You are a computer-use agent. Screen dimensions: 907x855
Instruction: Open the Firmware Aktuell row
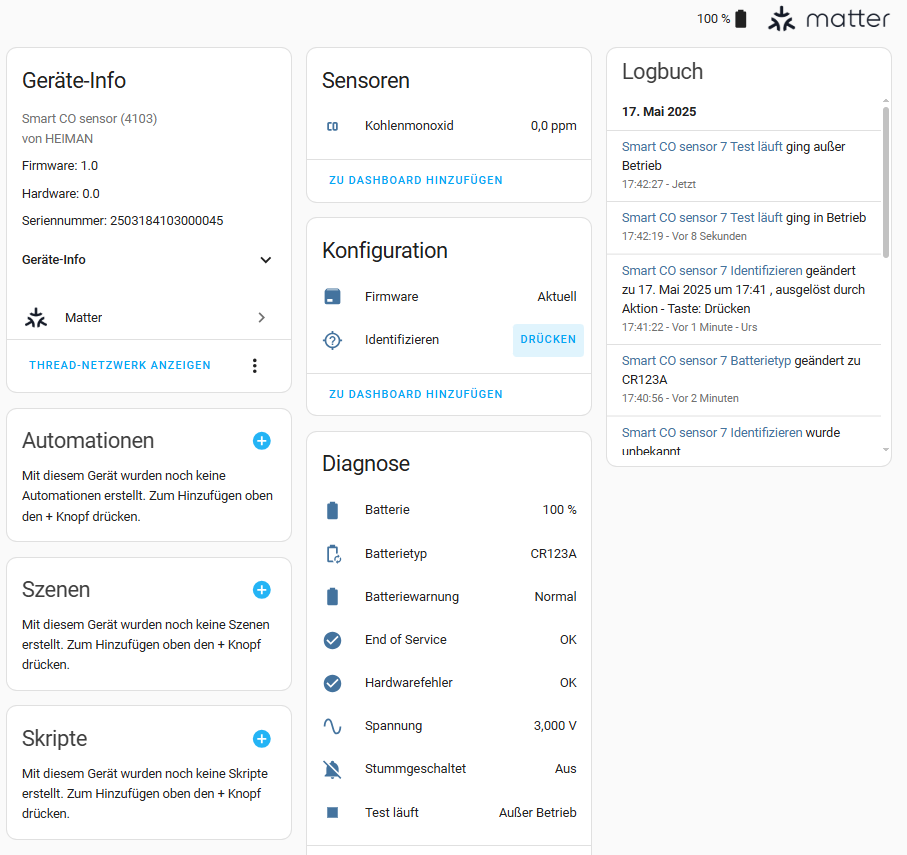click(449, 297)
